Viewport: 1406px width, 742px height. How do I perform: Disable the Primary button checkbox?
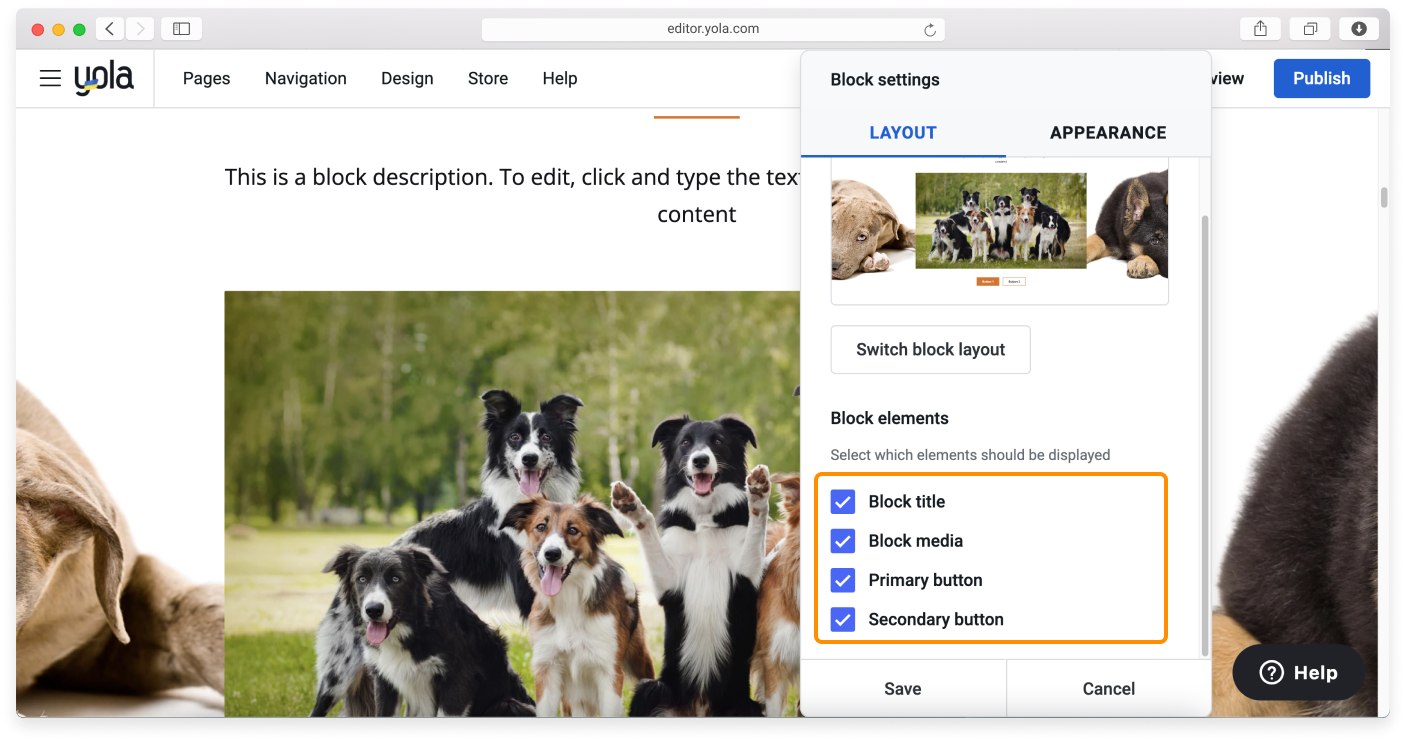pos(843,580)
